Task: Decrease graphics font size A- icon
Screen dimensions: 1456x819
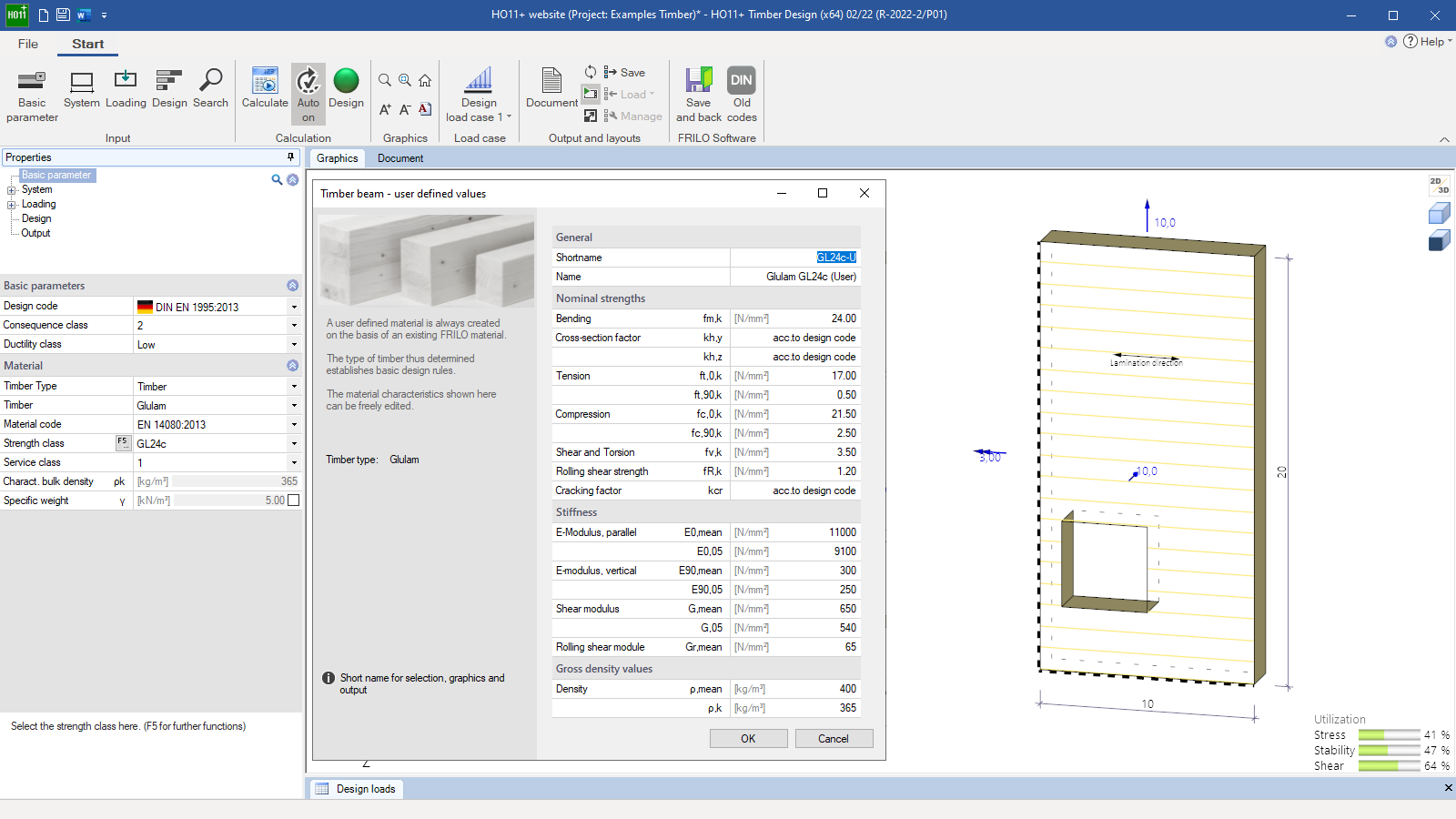Action: 405,109
